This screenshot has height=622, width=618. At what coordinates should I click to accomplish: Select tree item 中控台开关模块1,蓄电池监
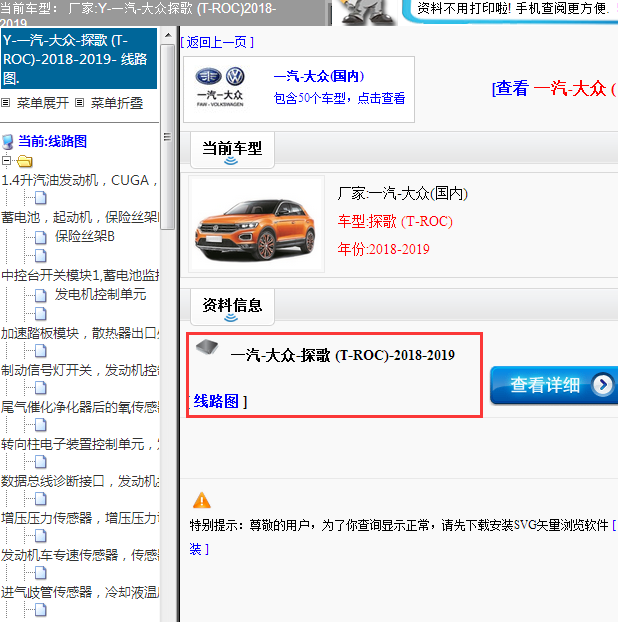point(80,275)
